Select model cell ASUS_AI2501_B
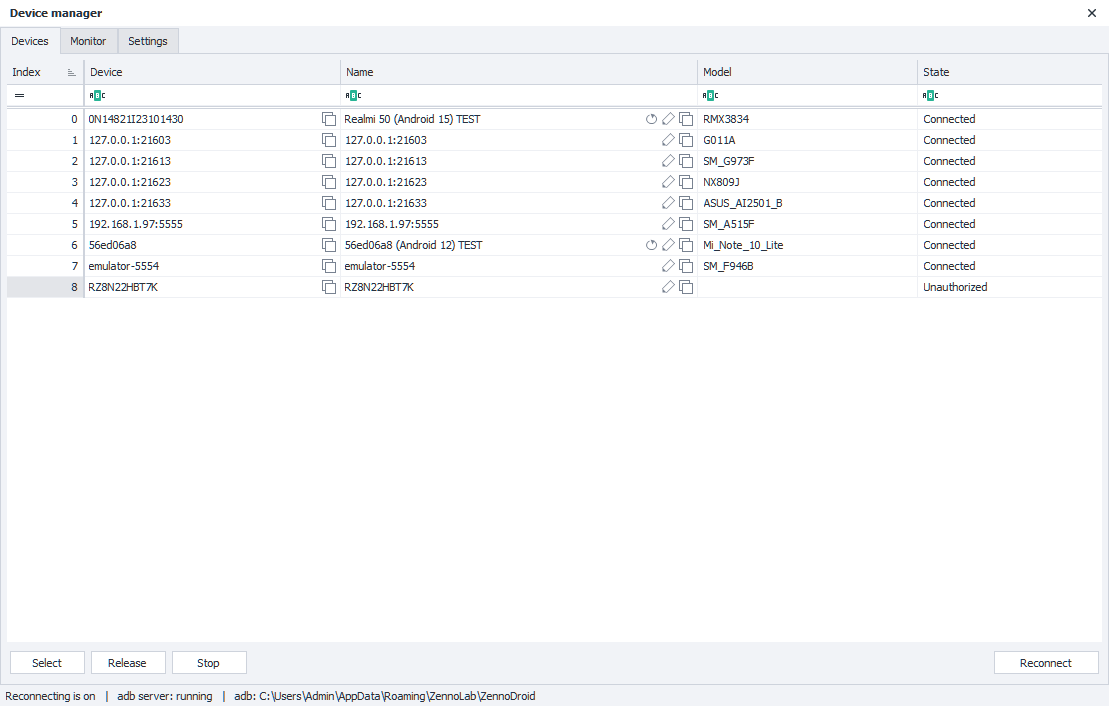 click(x=807, y=203)
